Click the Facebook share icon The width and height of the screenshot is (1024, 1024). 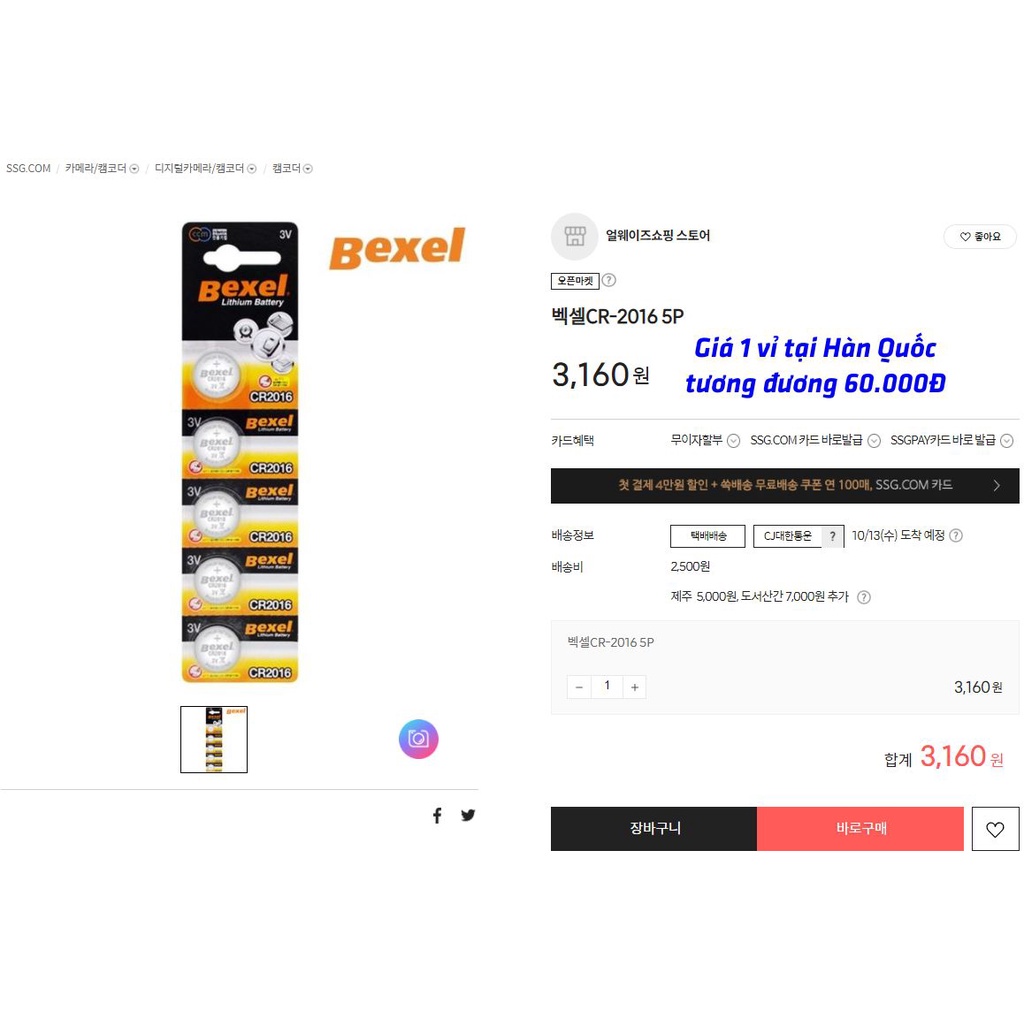click(x=437, y=815)
